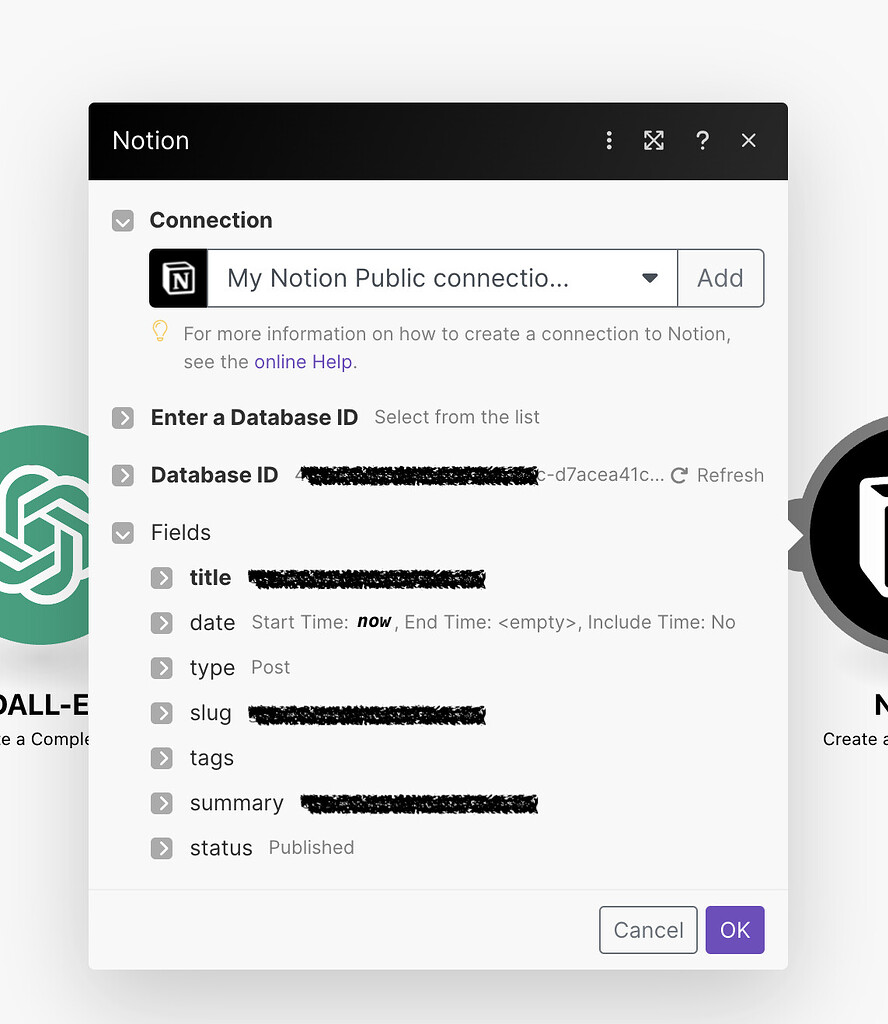Open the connection selection dropdown

[x=649, y=278]
